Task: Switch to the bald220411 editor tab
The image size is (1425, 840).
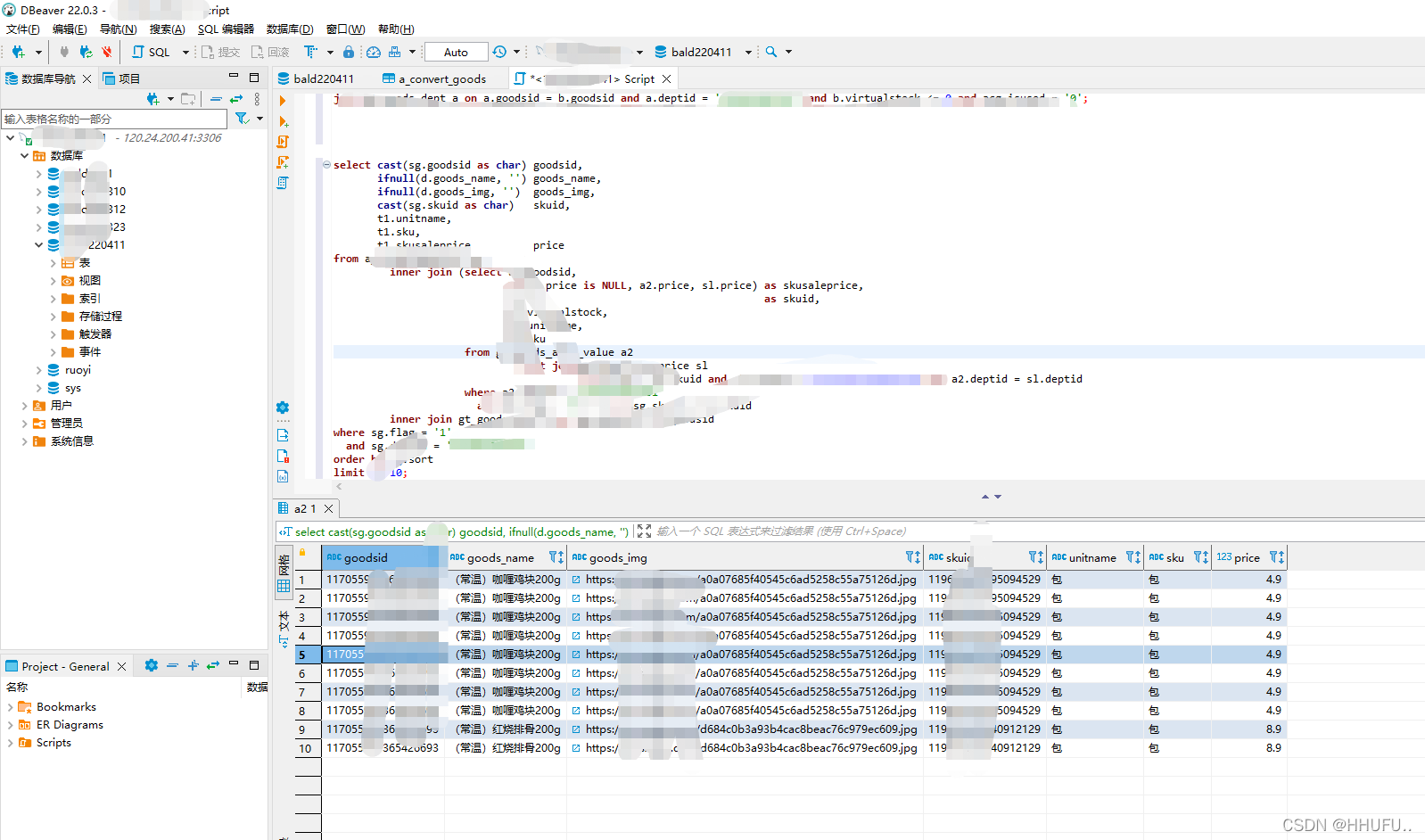Action: pyautogui.click(x=316, y=78)
